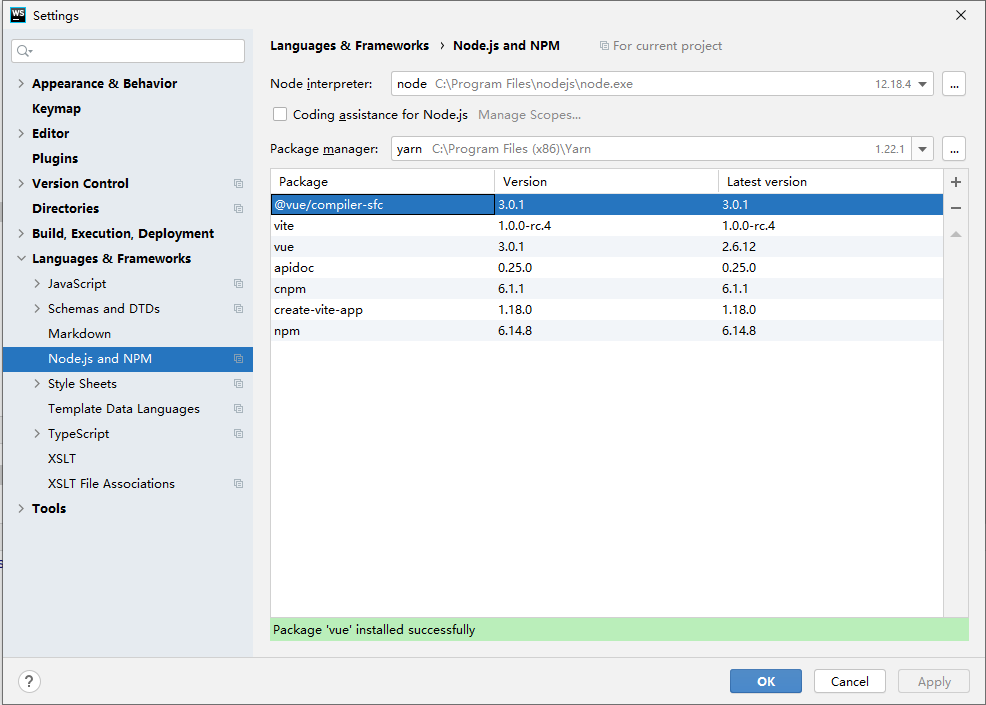Click project-level icon beside Version Control
The image size is (986, 705).
[x=238, y=184]
